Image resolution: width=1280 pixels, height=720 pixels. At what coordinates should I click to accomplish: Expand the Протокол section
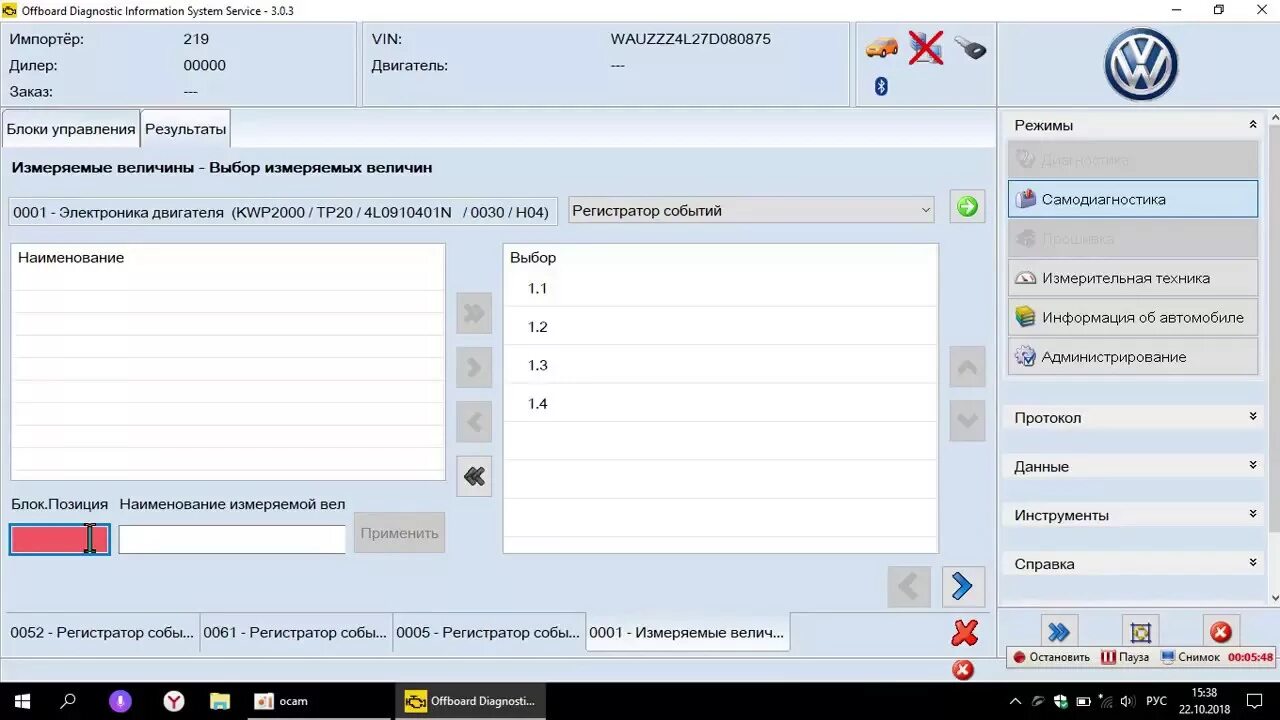(x=1132, y=417)
